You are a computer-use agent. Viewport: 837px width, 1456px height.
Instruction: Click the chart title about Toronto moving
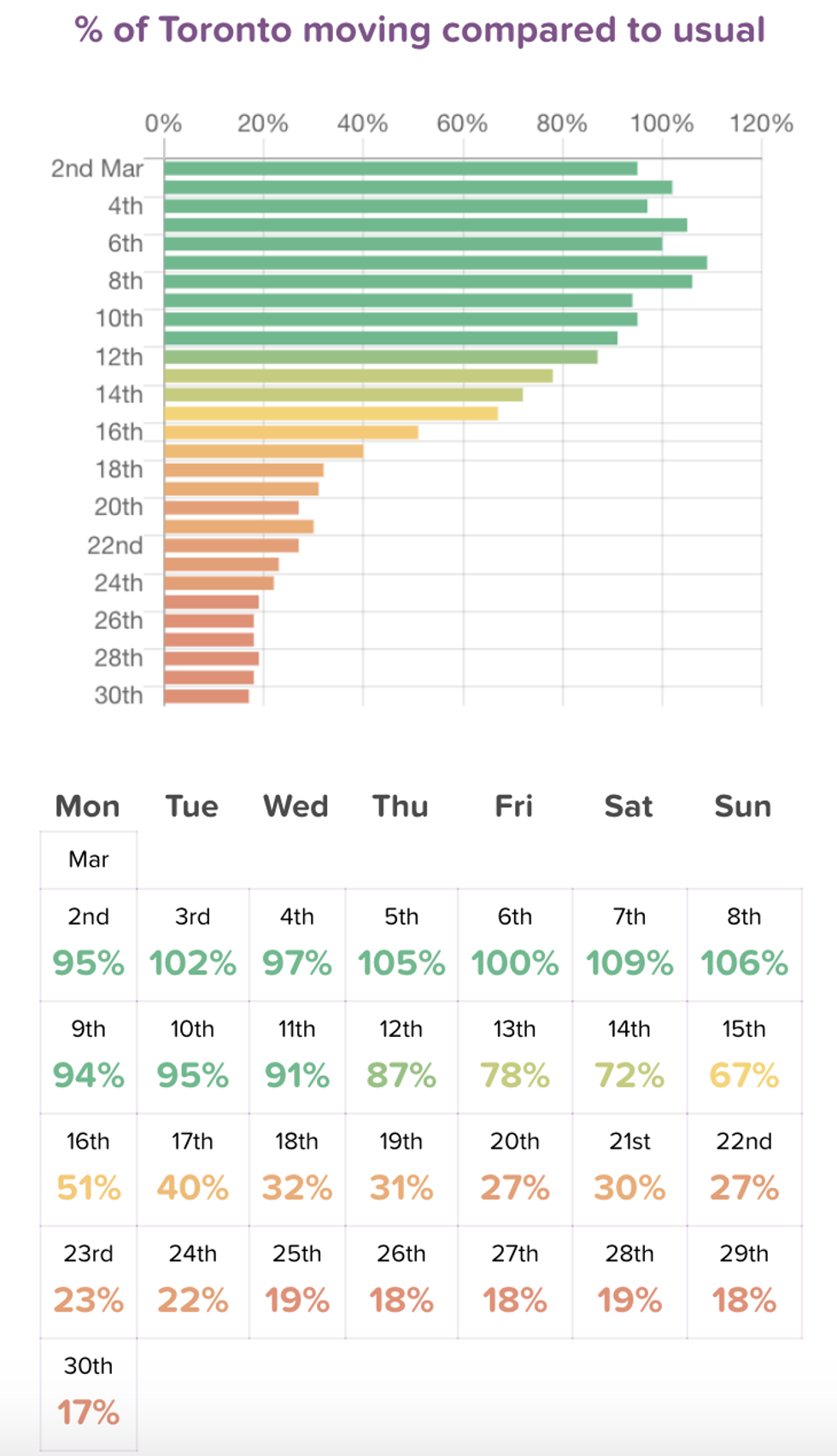tap(419, 31)
